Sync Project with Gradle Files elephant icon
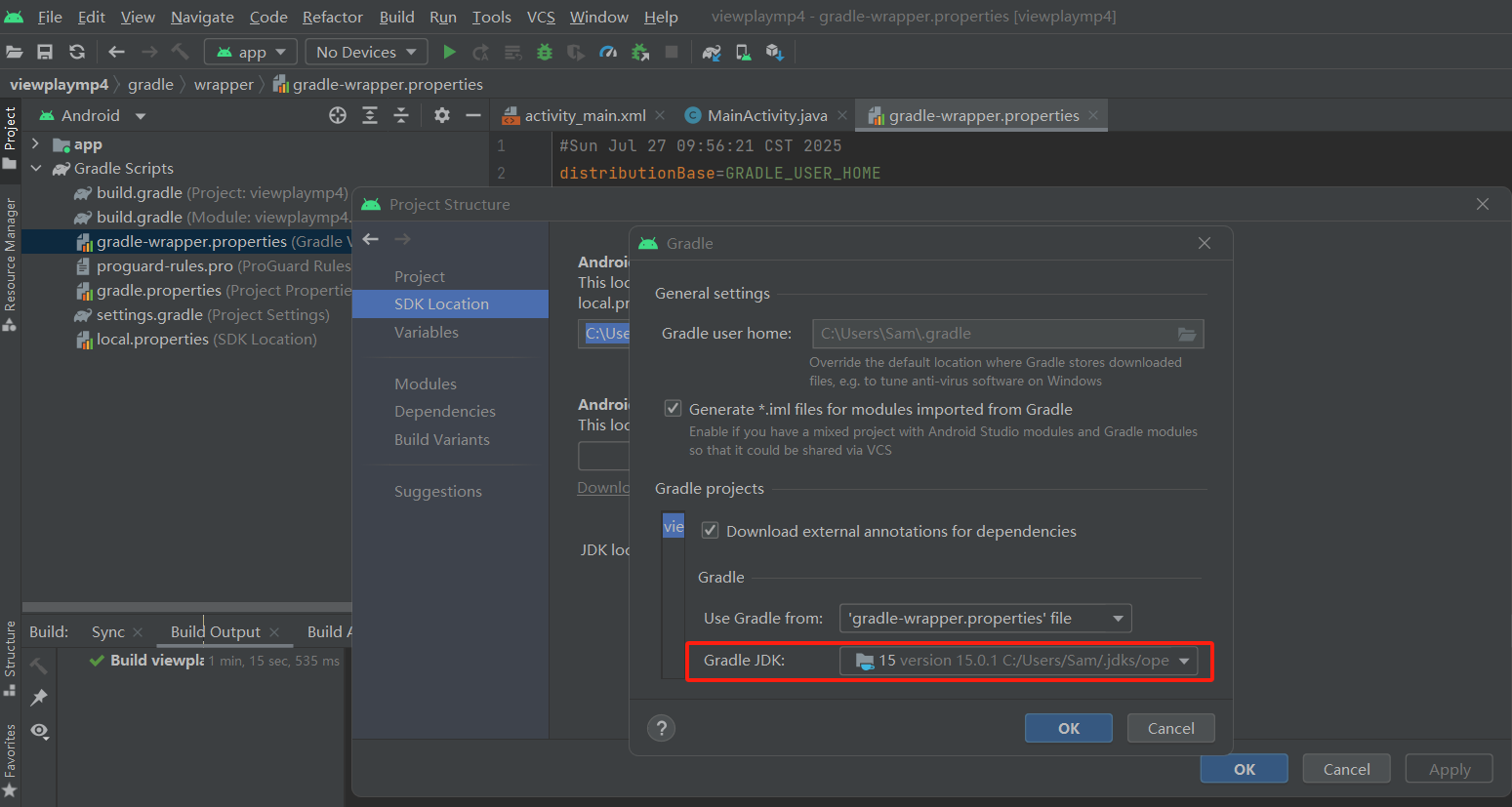 tap(711, 52)
